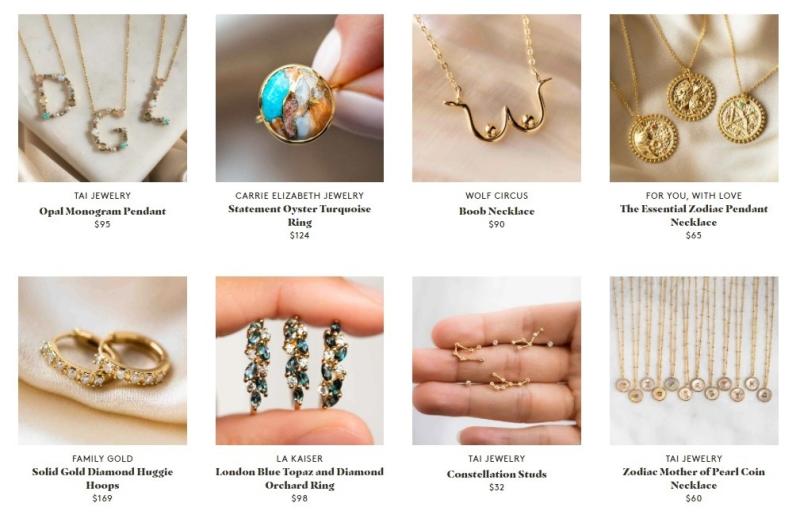View the Boob Necklace product image
This screenshot has height=522, width=800.
tap(496, 98)
